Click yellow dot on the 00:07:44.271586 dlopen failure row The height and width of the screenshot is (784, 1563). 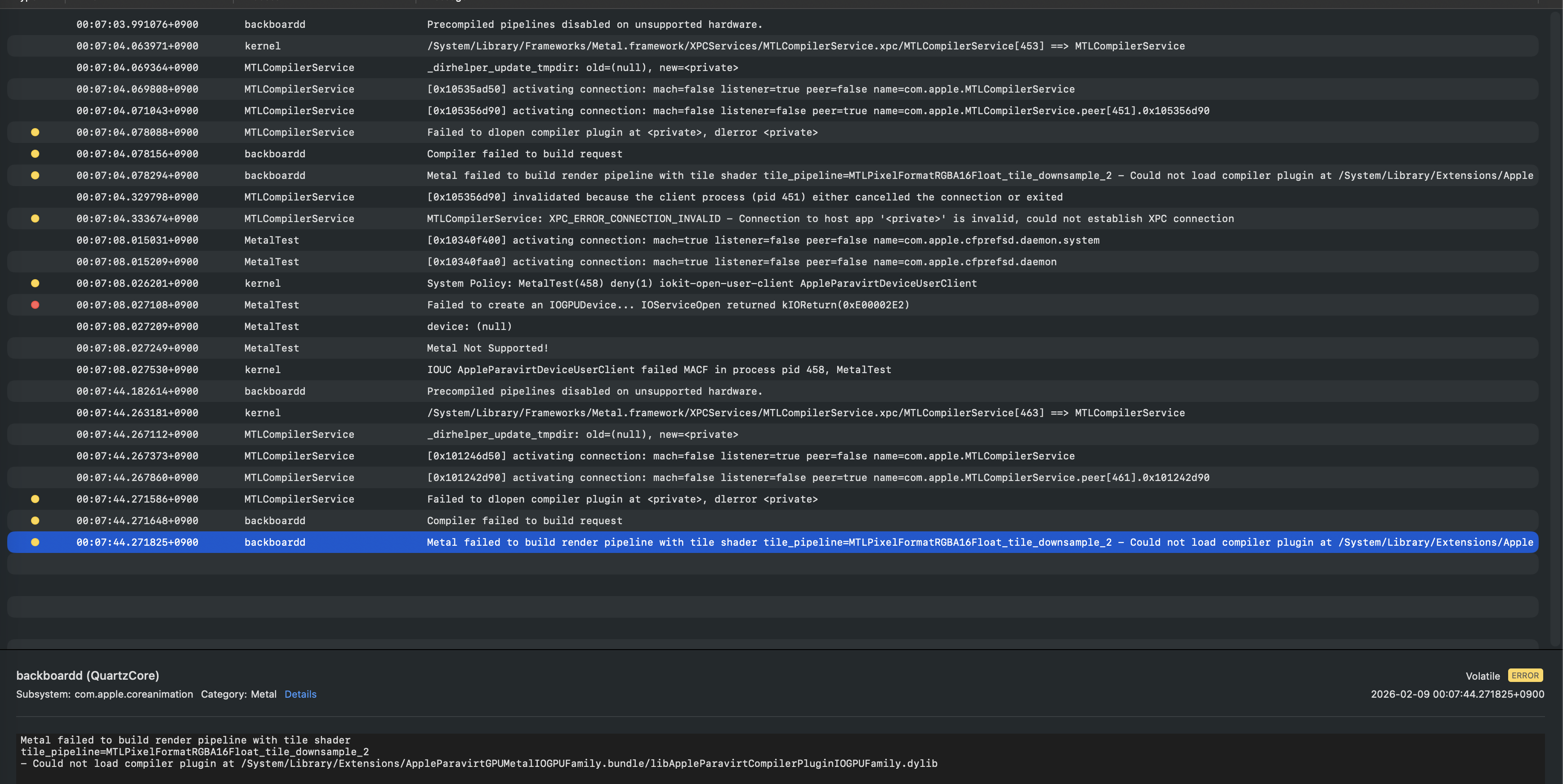35,499
